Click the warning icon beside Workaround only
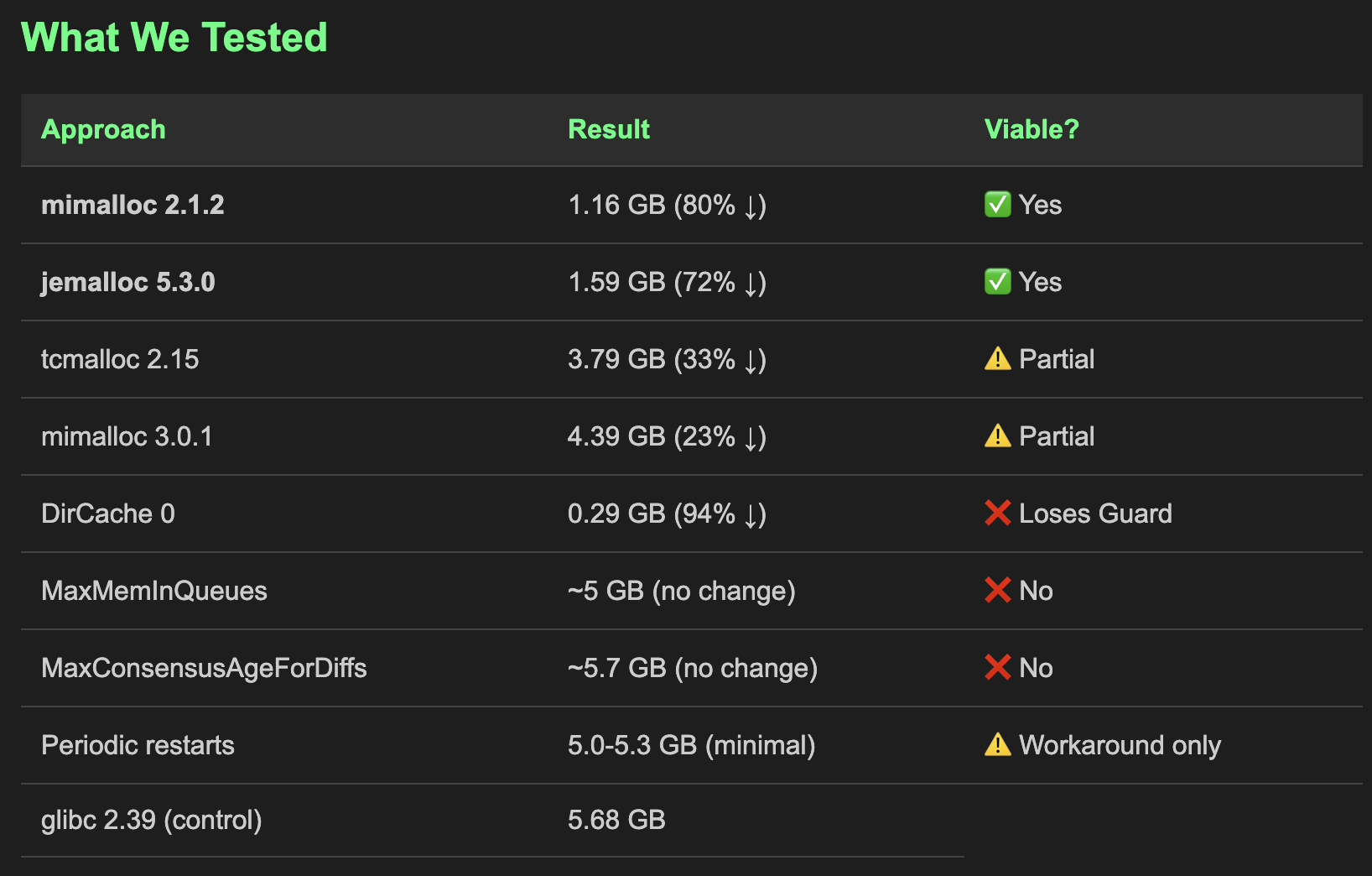The image size is (1372, 876). coord(997,745)
